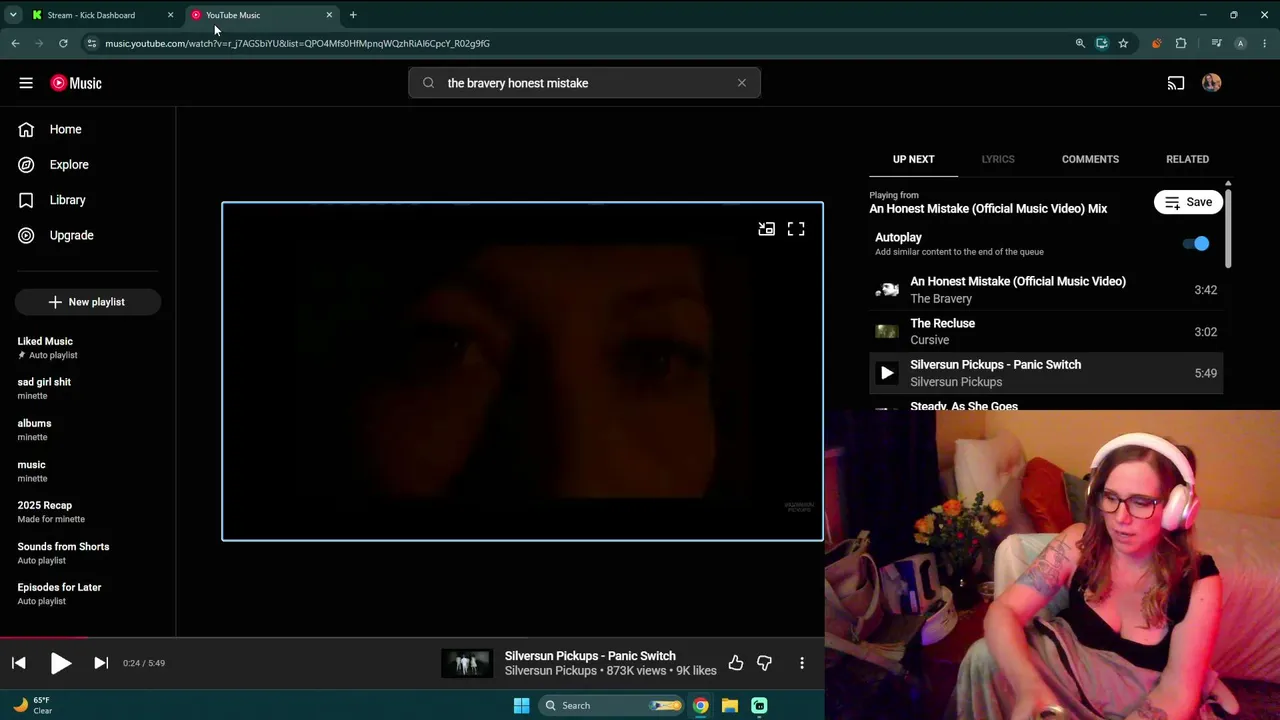This screenshot has width=1280, height=720.
Task: Skip to the next track
Action: [101, 663]
